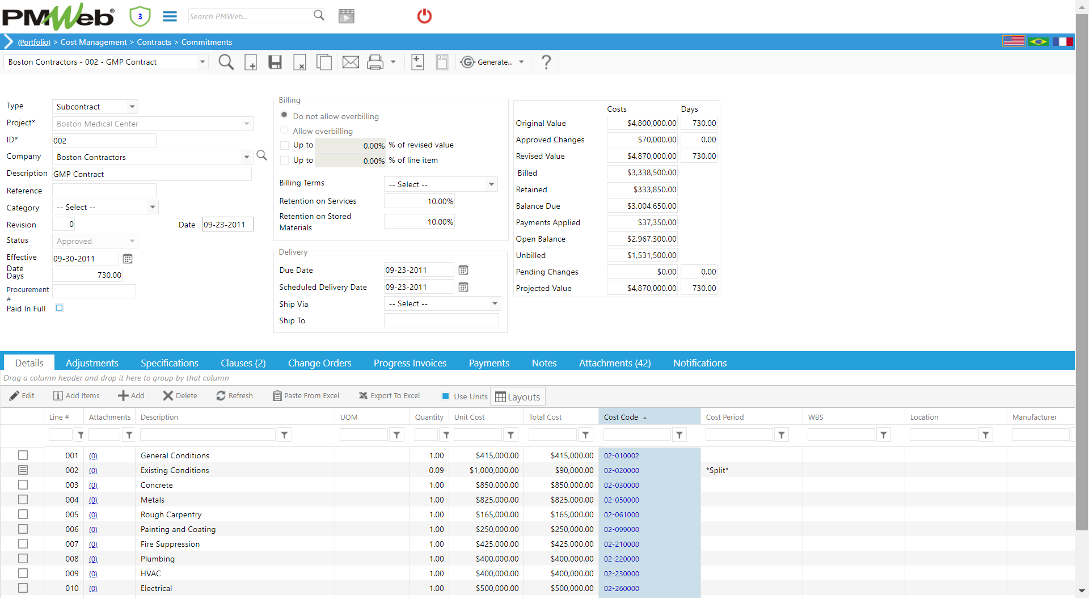Switch language with the US flag icon

click(1013, 42)
